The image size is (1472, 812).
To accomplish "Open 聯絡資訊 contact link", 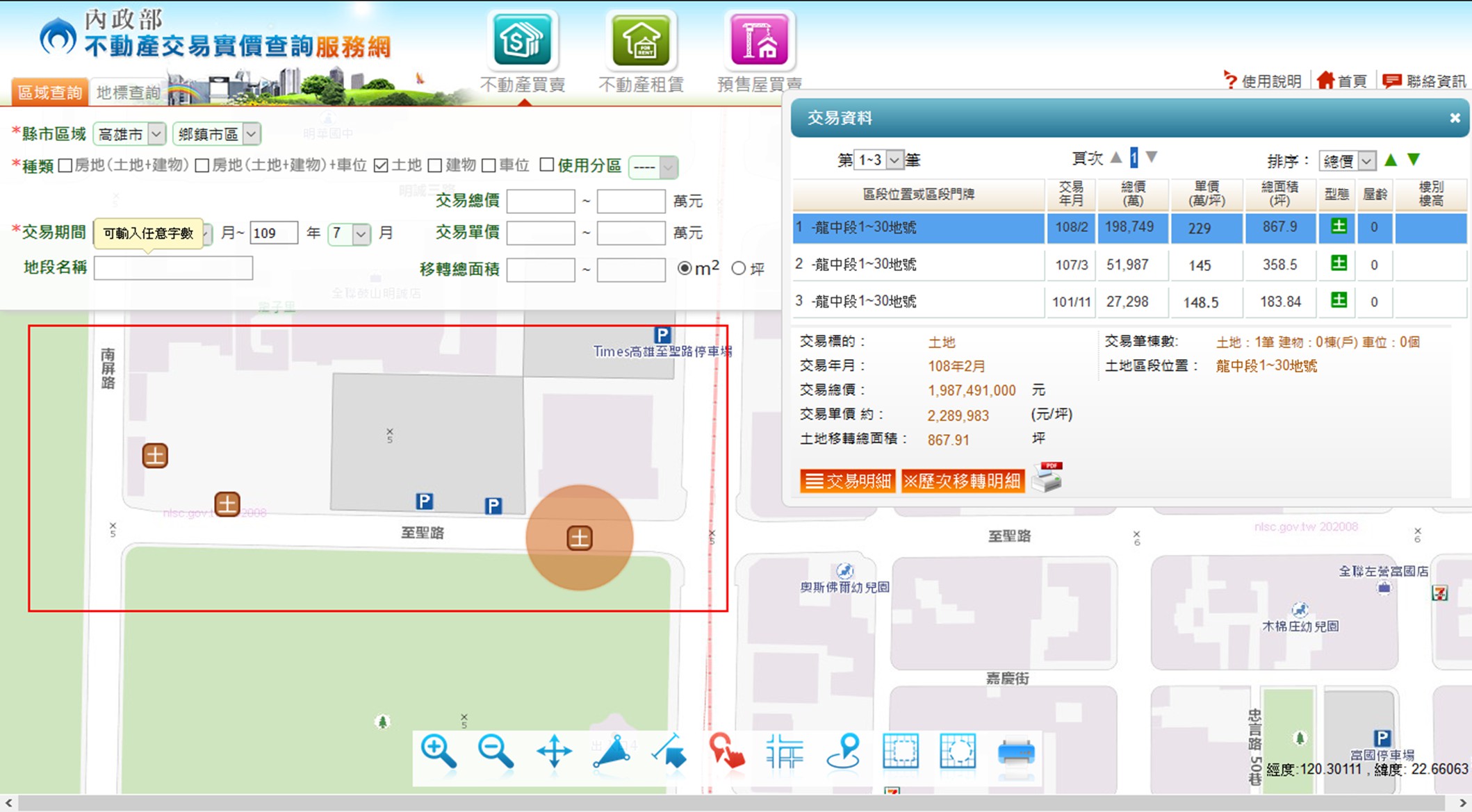I will point(1424,81).
